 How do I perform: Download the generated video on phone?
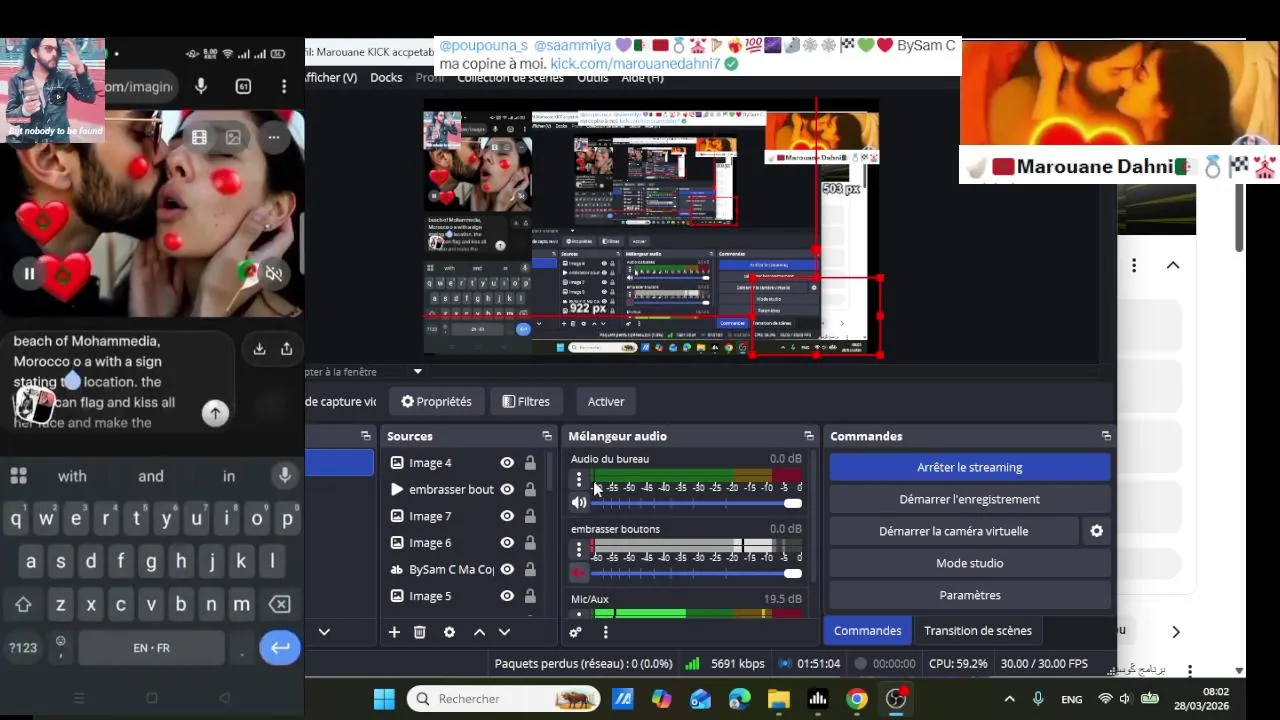tap(259, 348)
